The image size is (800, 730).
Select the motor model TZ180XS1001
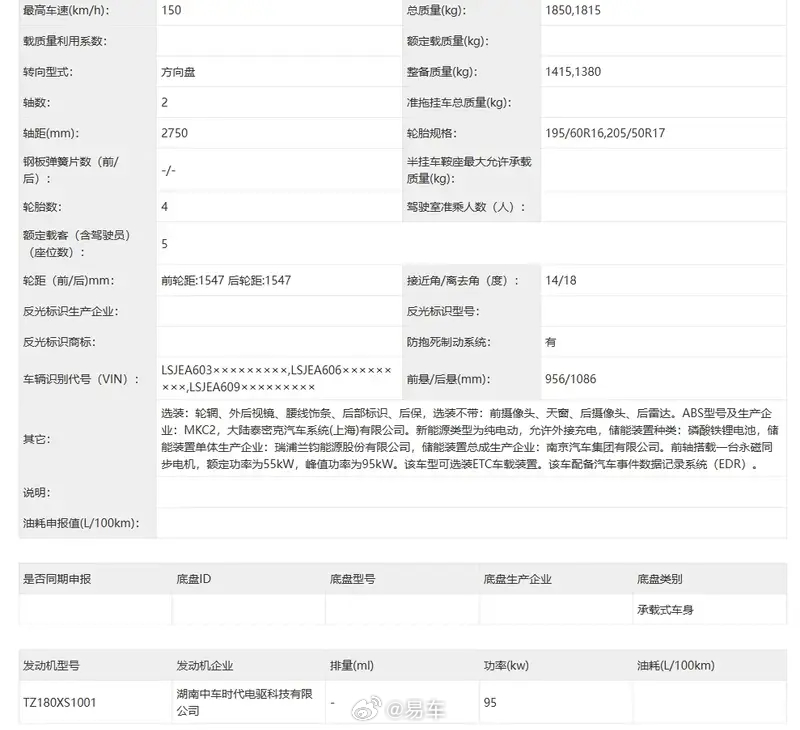[60, 702]
